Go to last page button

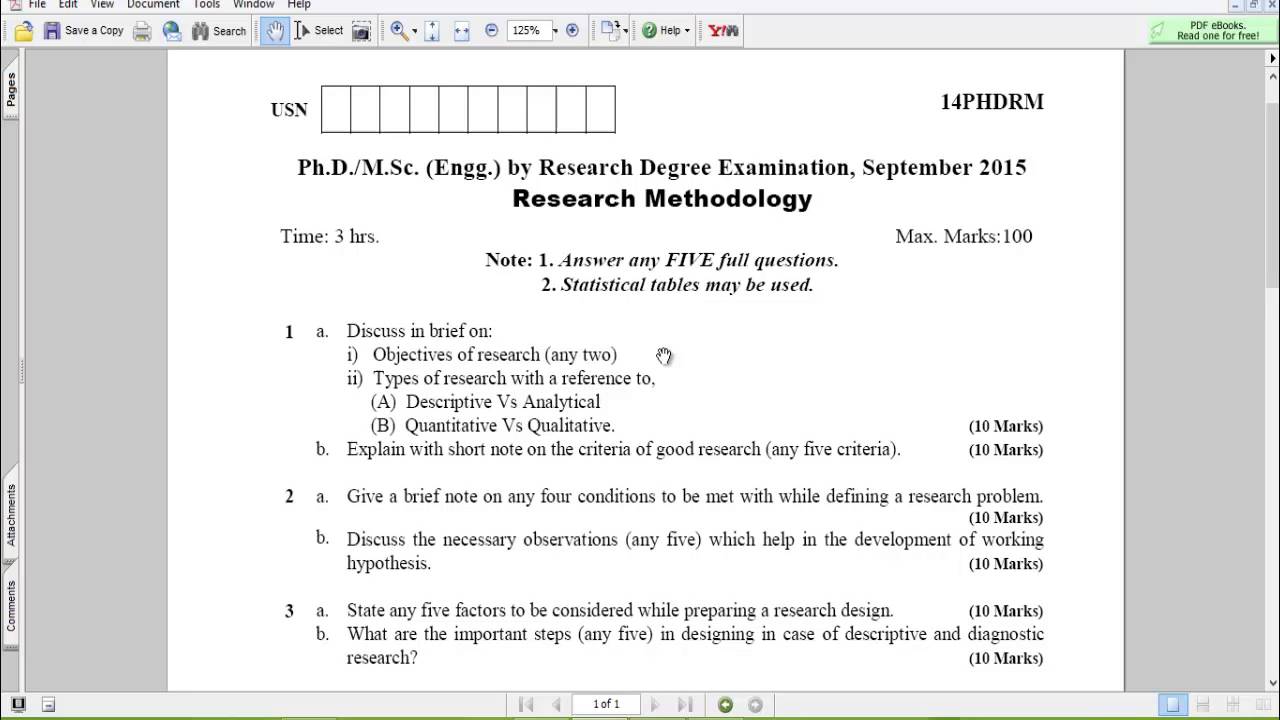685,704
